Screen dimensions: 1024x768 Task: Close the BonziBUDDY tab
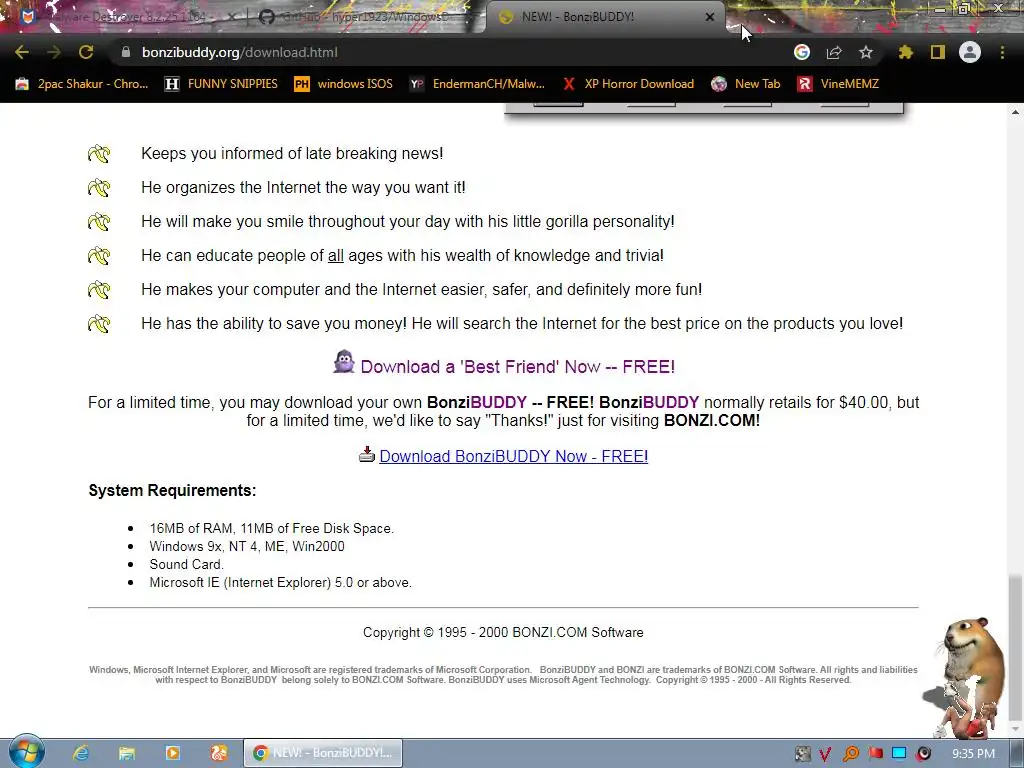[x=710, y=17]
